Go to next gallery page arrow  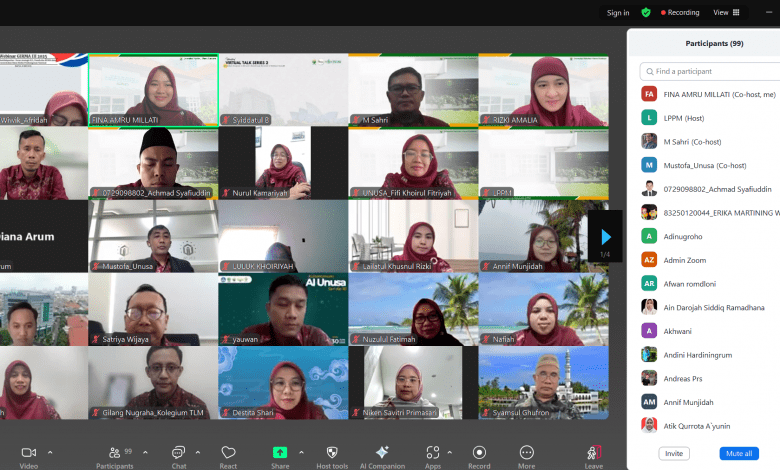coord(605,237)
